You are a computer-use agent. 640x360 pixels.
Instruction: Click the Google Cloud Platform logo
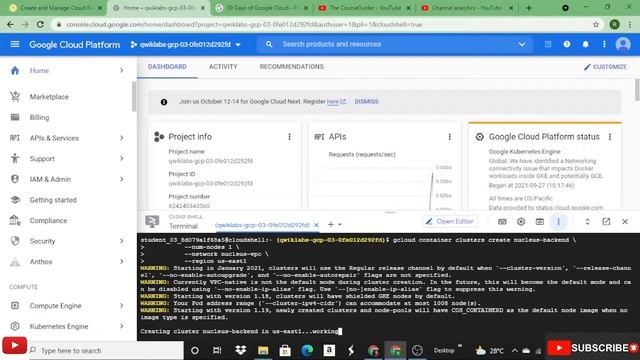(74, 44)
